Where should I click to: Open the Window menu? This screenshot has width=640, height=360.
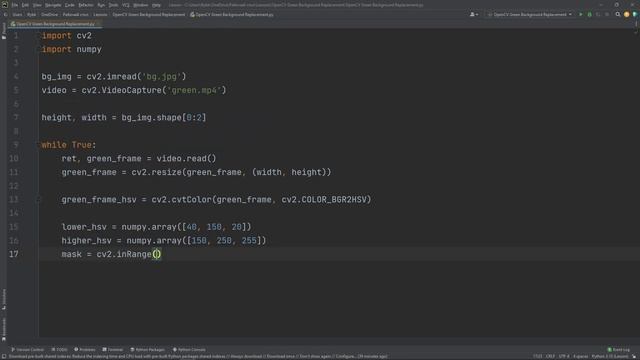tap(141, 5)
